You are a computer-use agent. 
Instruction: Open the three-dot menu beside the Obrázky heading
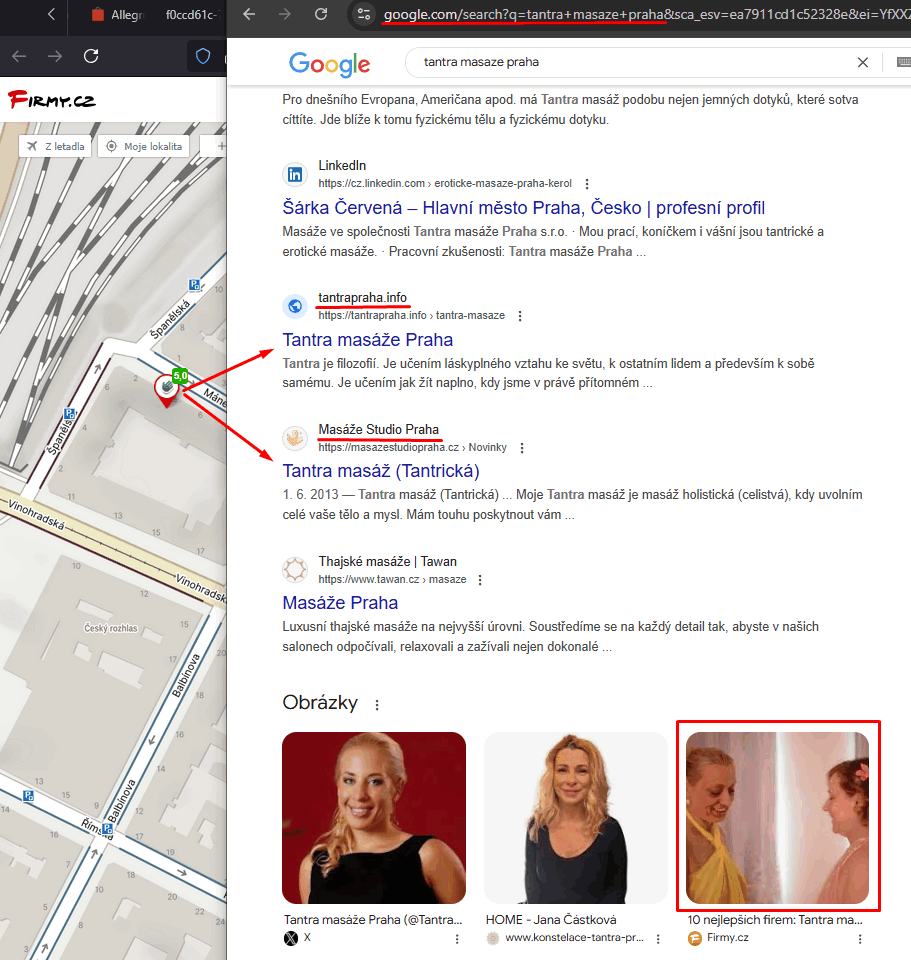pyautogui.click(x=376, y=704)
